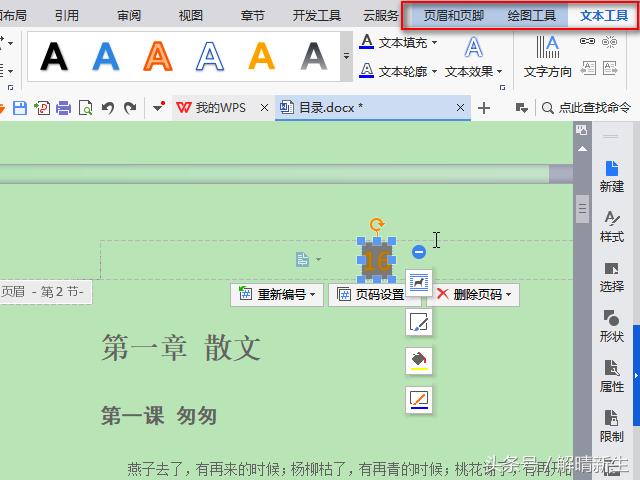
Task: Open the text effects dialog launcher
Action: 502,87
